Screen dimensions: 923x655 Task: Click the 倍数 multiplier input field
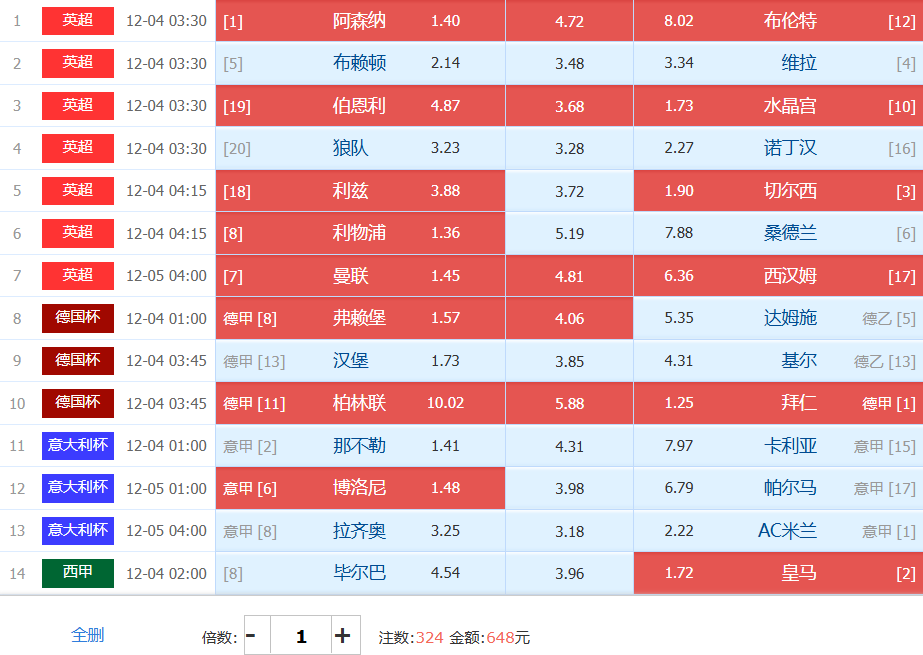(x=301, y=636)
